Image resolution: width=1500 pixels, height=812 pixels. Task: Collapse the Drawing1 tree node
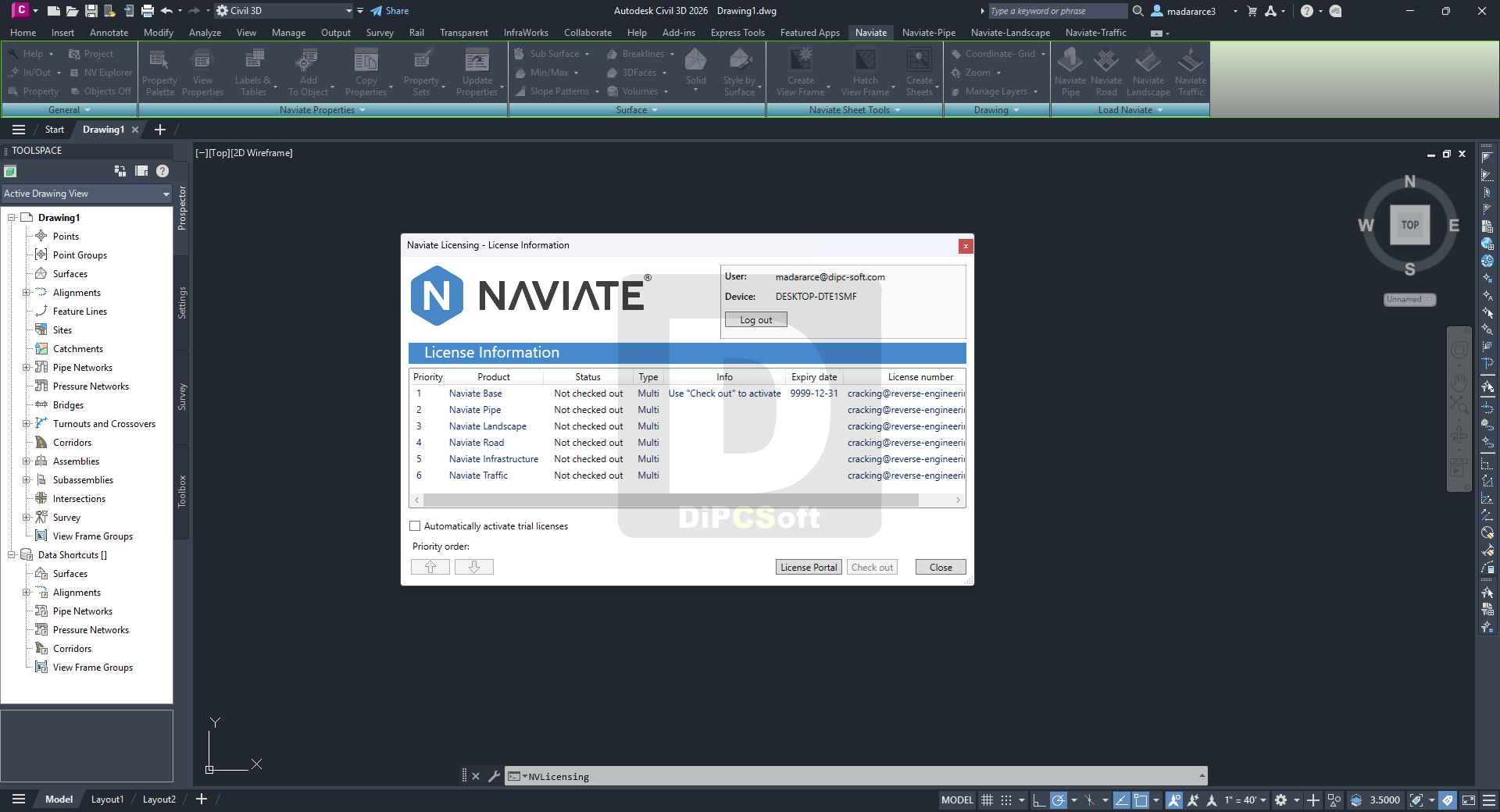12,218
